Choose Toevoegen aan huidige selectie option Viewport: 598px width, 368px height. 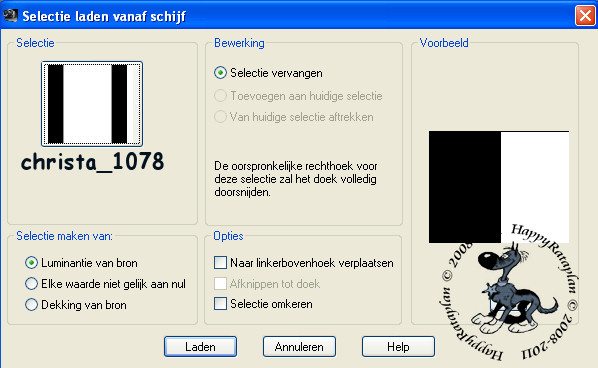tap(220, 96)
